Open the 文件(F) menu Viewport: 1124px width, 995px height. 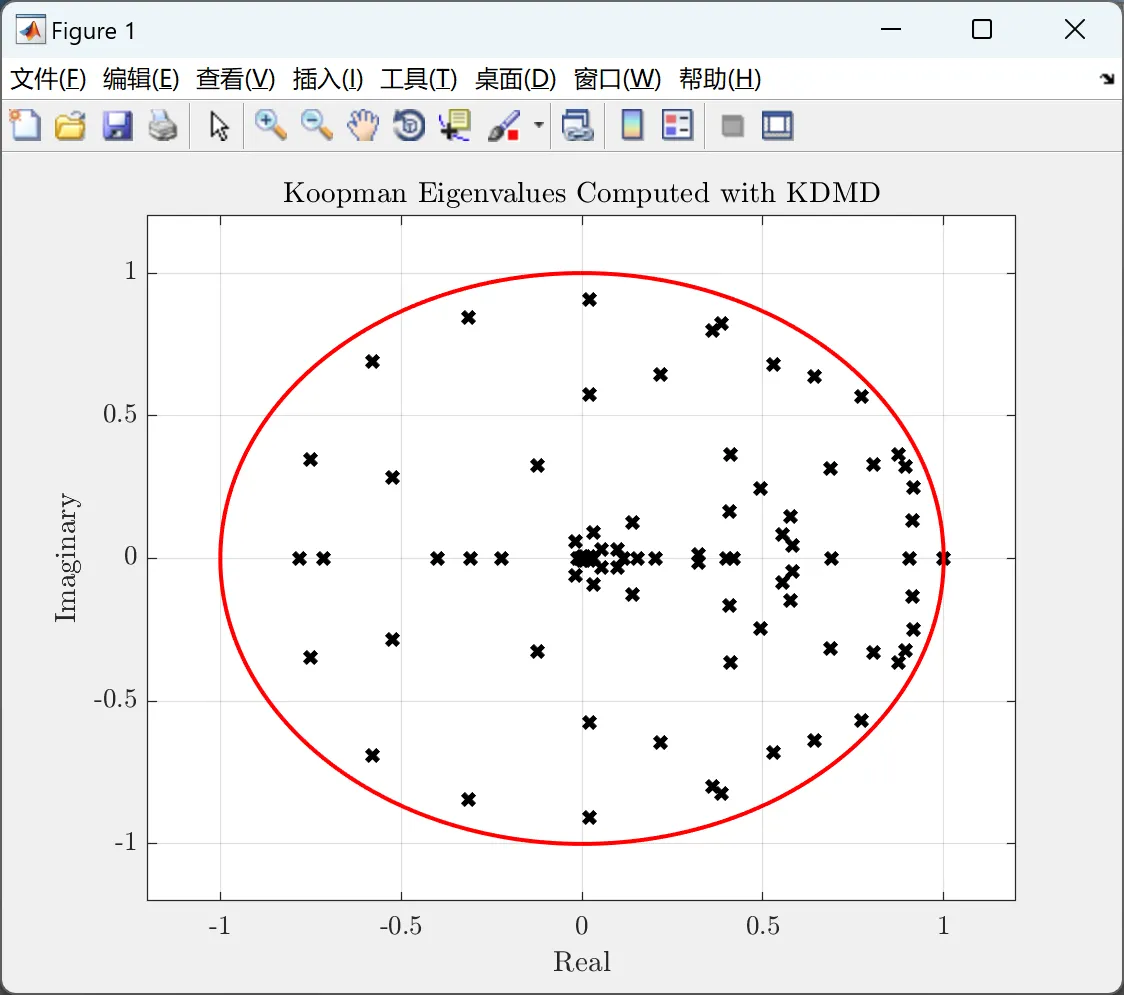(x=48, y=79)
